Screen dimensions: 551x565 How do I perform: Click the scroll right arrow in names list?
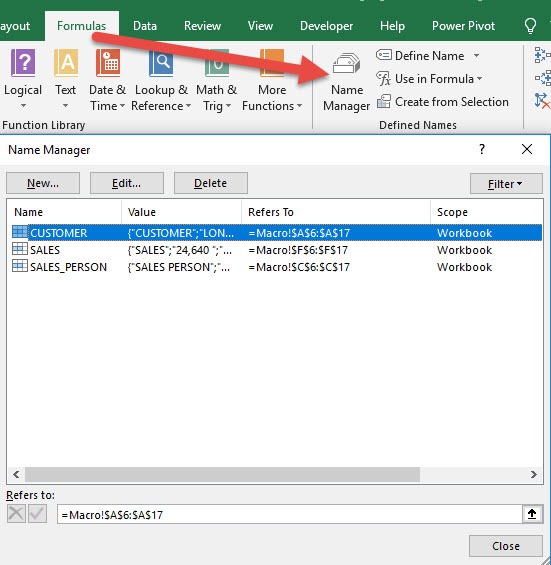pyautogui.click(x=534, y=474)
